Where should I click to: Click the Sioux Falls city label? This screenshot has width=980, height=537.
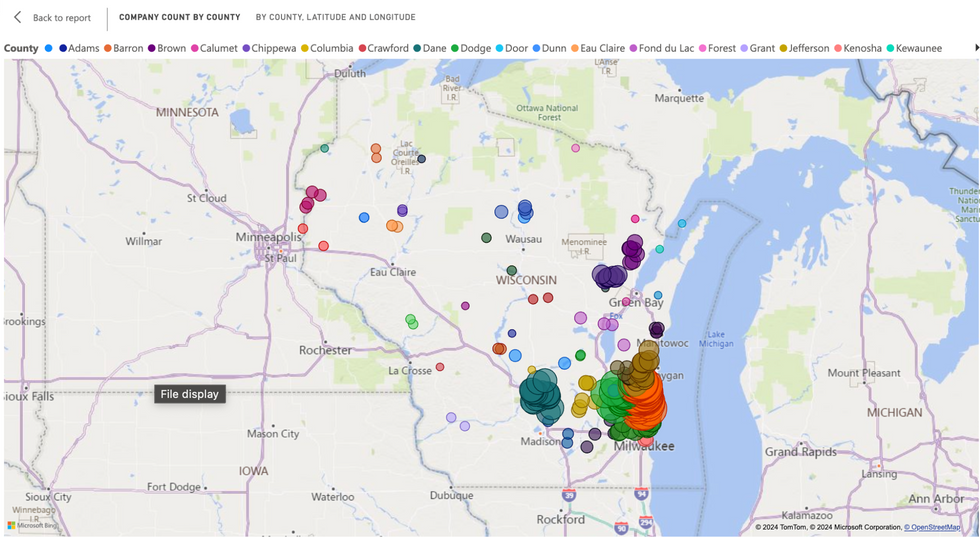click(28, 397)
